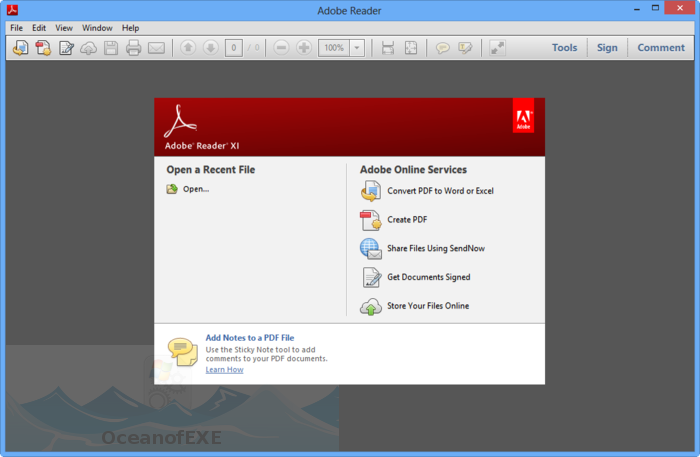Select the highlight text tool
The height and width of the screenshot is (457, 700).
465,48
